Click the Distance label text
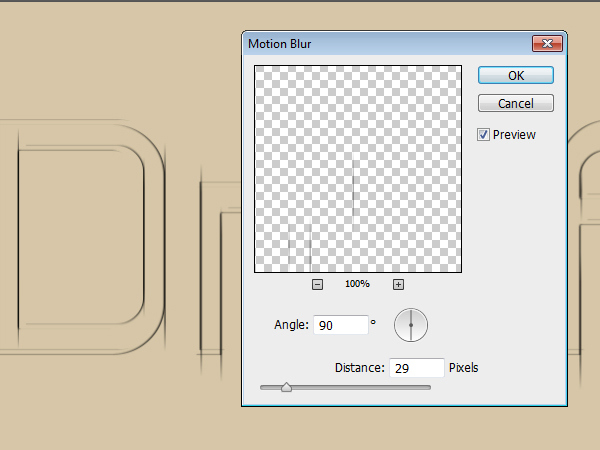This screenshot has height=450, width=600. pos(359,368)
